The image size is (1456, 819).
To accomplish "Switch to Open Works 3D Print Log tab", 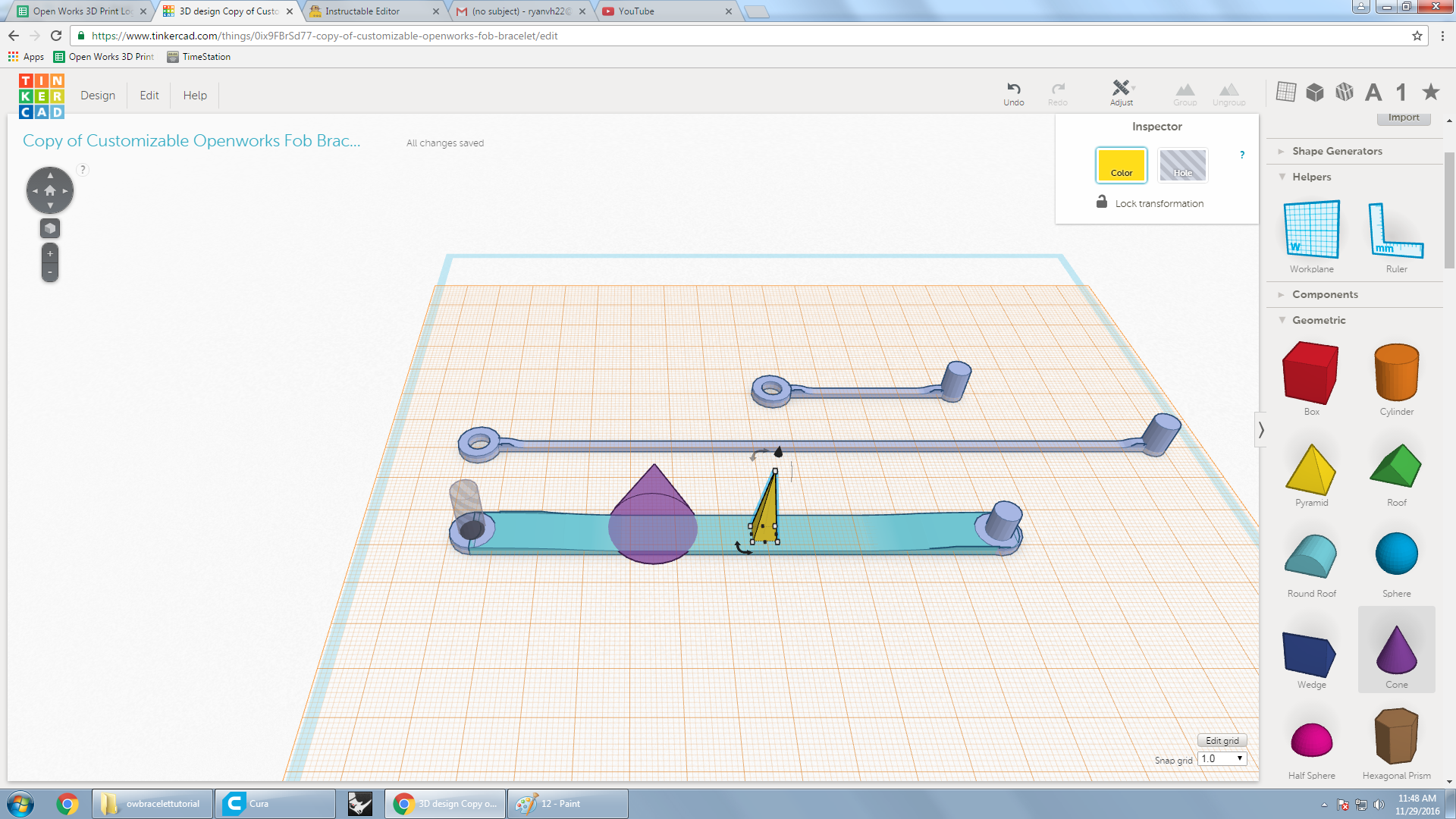I will (82, 11).
